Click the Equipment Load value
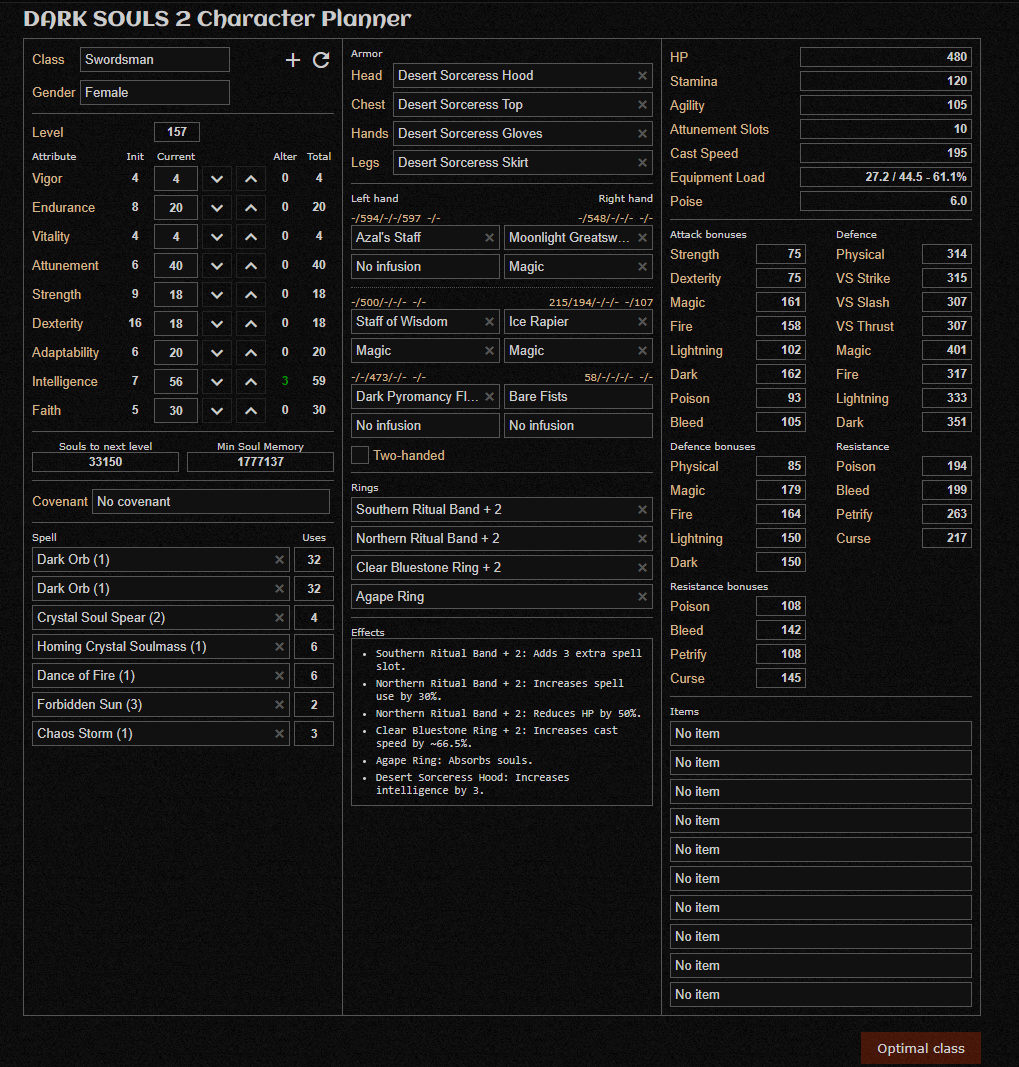 [886, 177]
